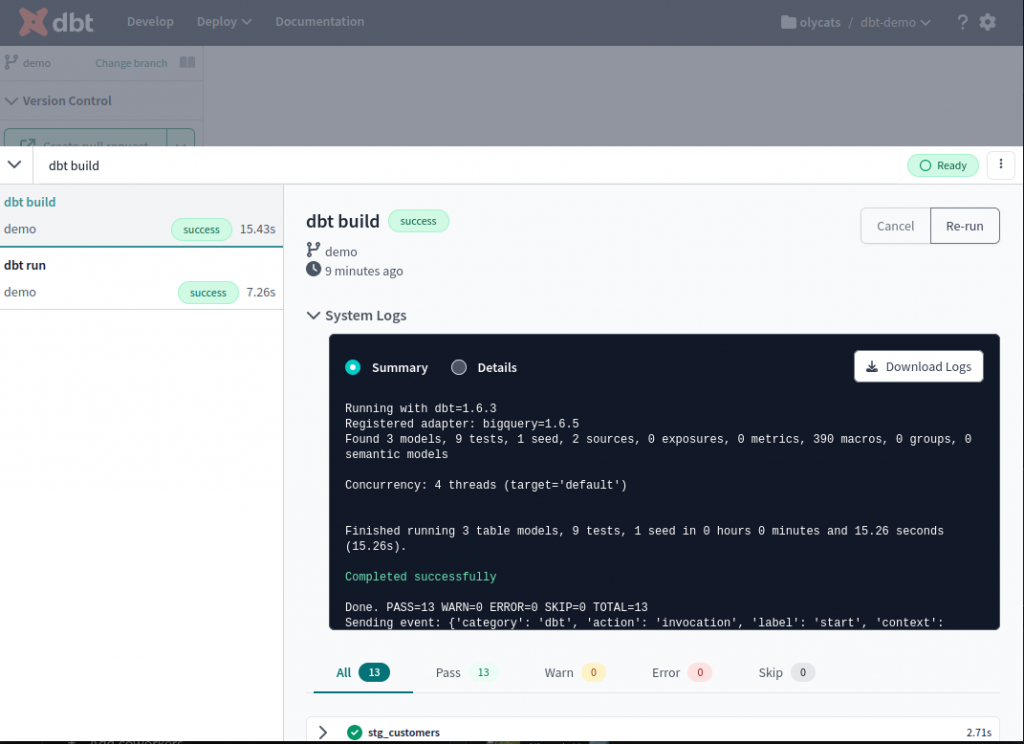Click the olycats account link
Image resolution: width=1024 pixels, height=744 pixels.
pos(820,22)
